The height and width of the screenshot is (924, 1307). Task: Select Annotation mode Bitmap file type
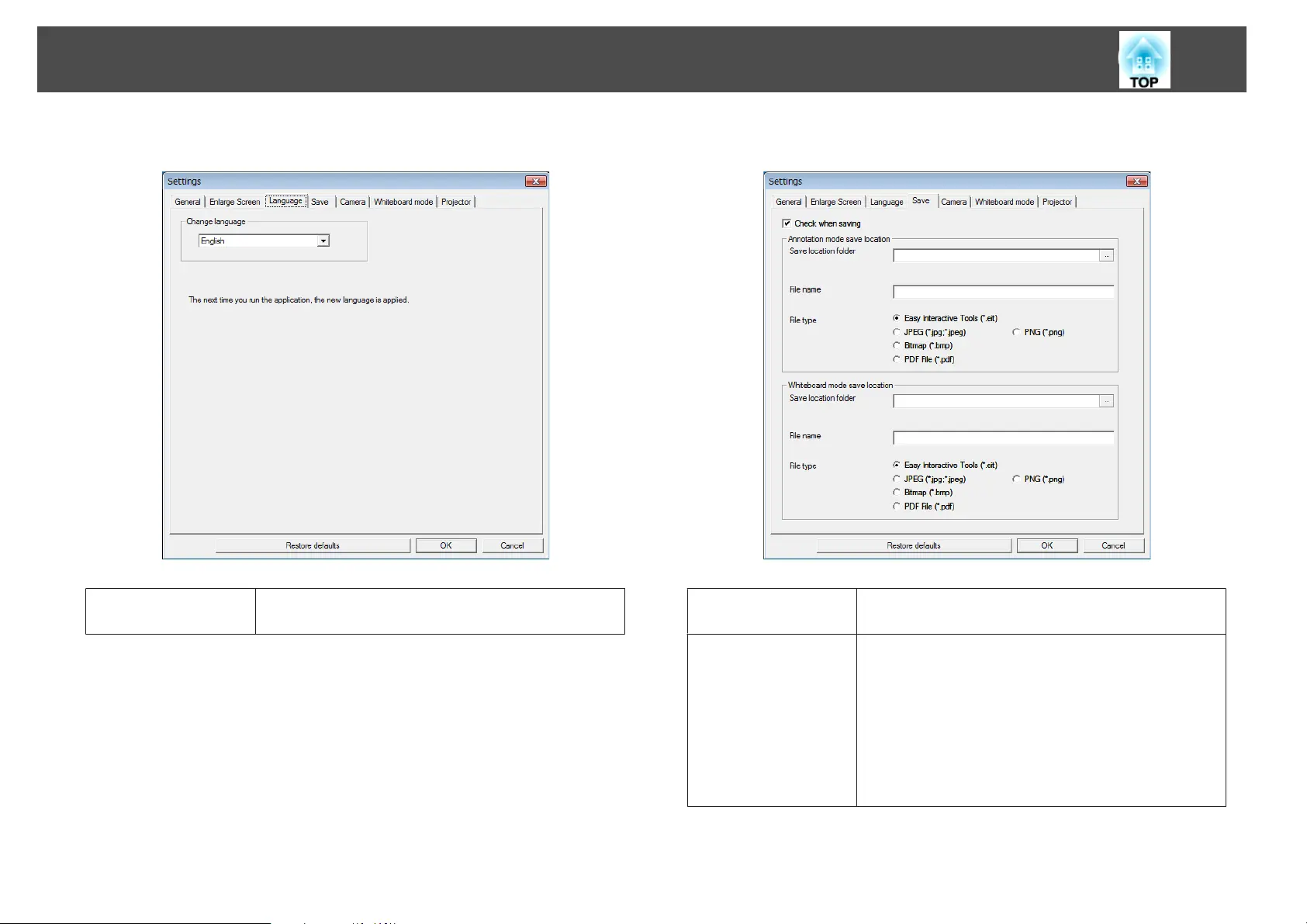click(x=897, y=345)
